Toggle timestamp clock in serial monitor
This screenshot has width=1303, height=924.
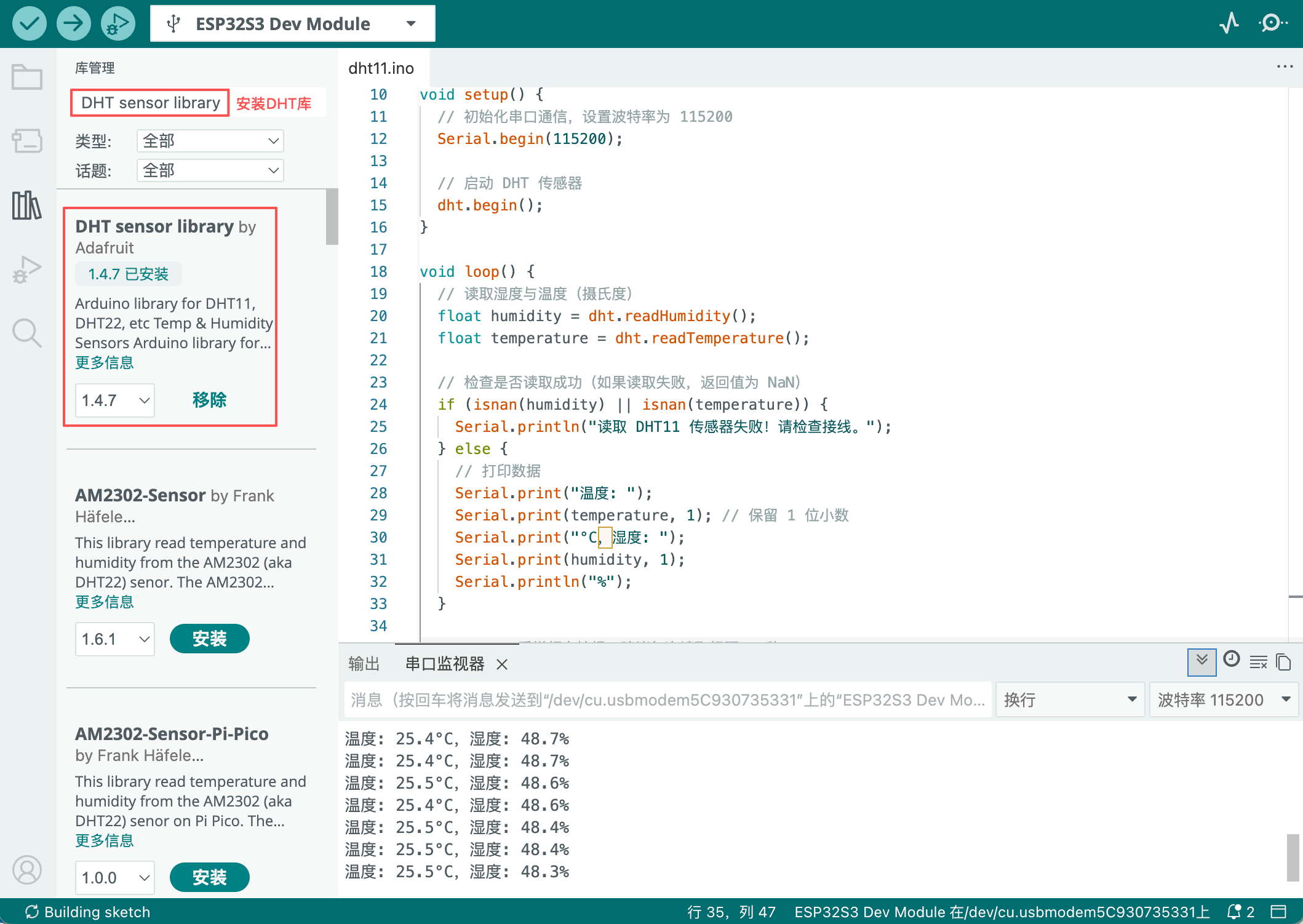coord(1232,659)
